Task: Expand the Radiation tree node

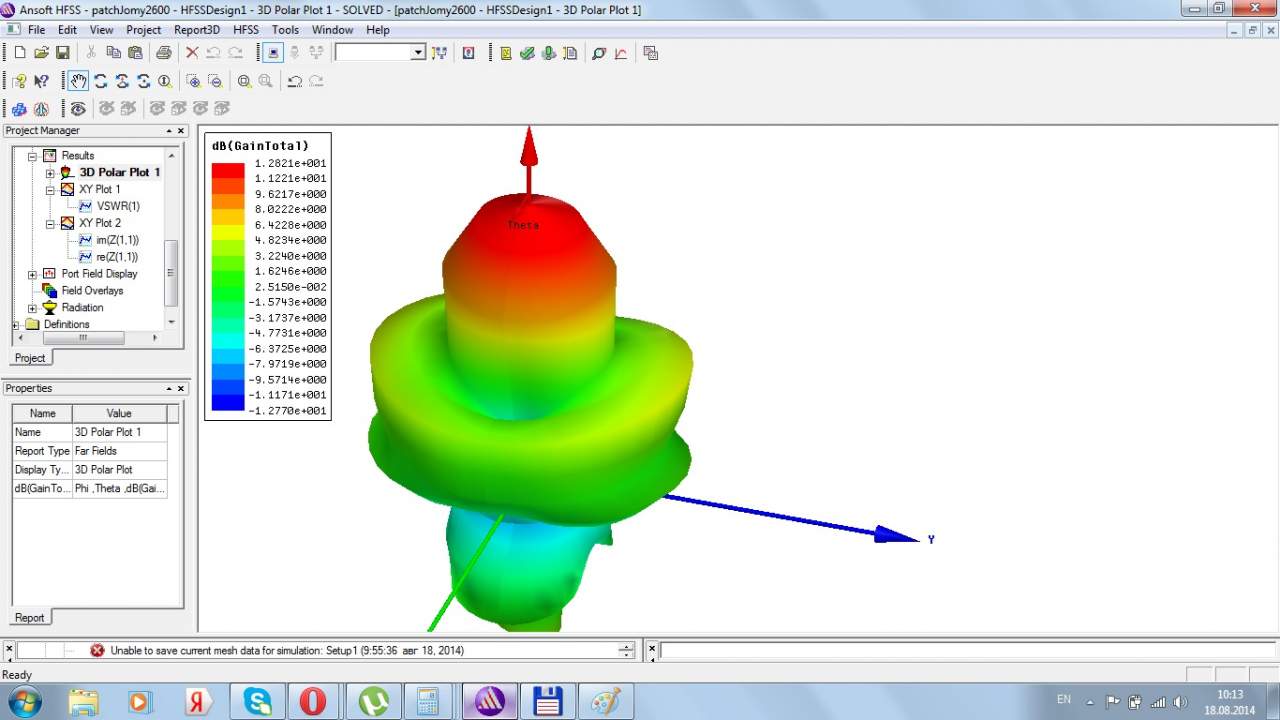Action: [33, 308]
